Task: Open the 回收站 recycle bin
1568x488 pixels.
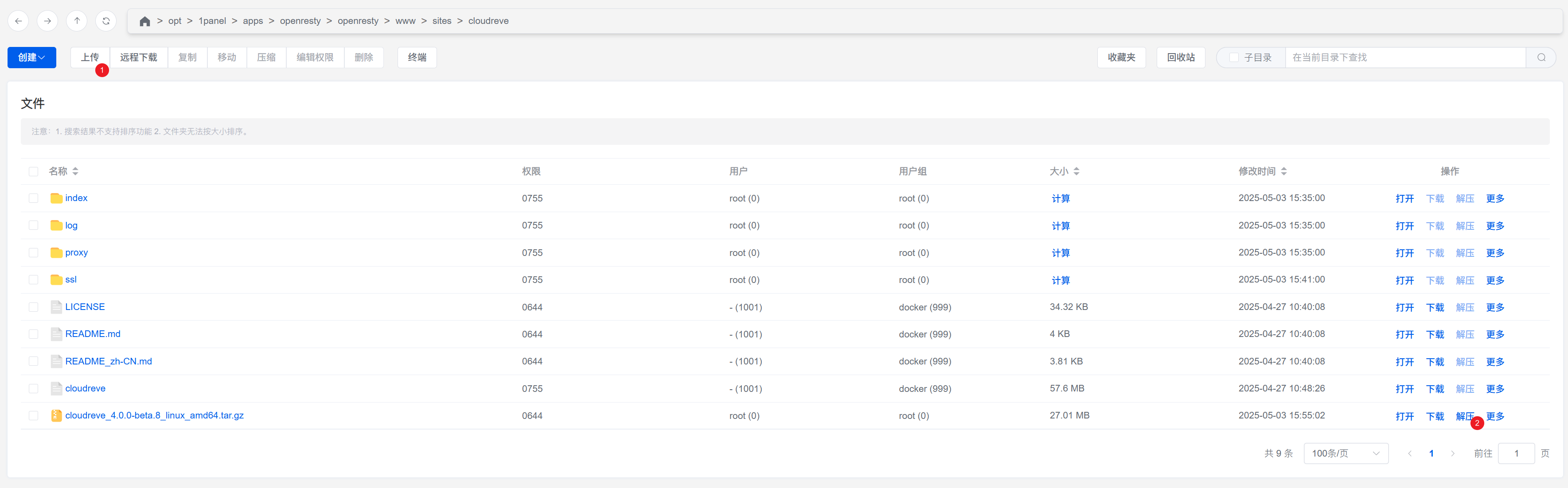Action: [x=1181, y=57]
